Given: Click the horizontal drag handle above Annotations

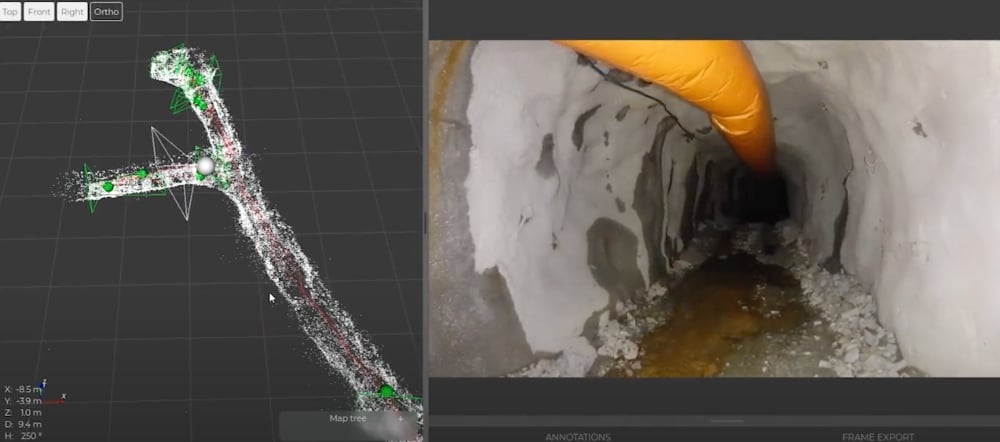Looking at the screenshot, I should coord(712,421).
